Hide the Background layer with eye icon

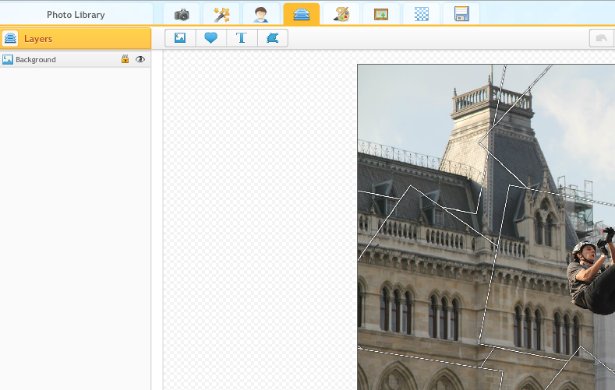click(140, 59)
